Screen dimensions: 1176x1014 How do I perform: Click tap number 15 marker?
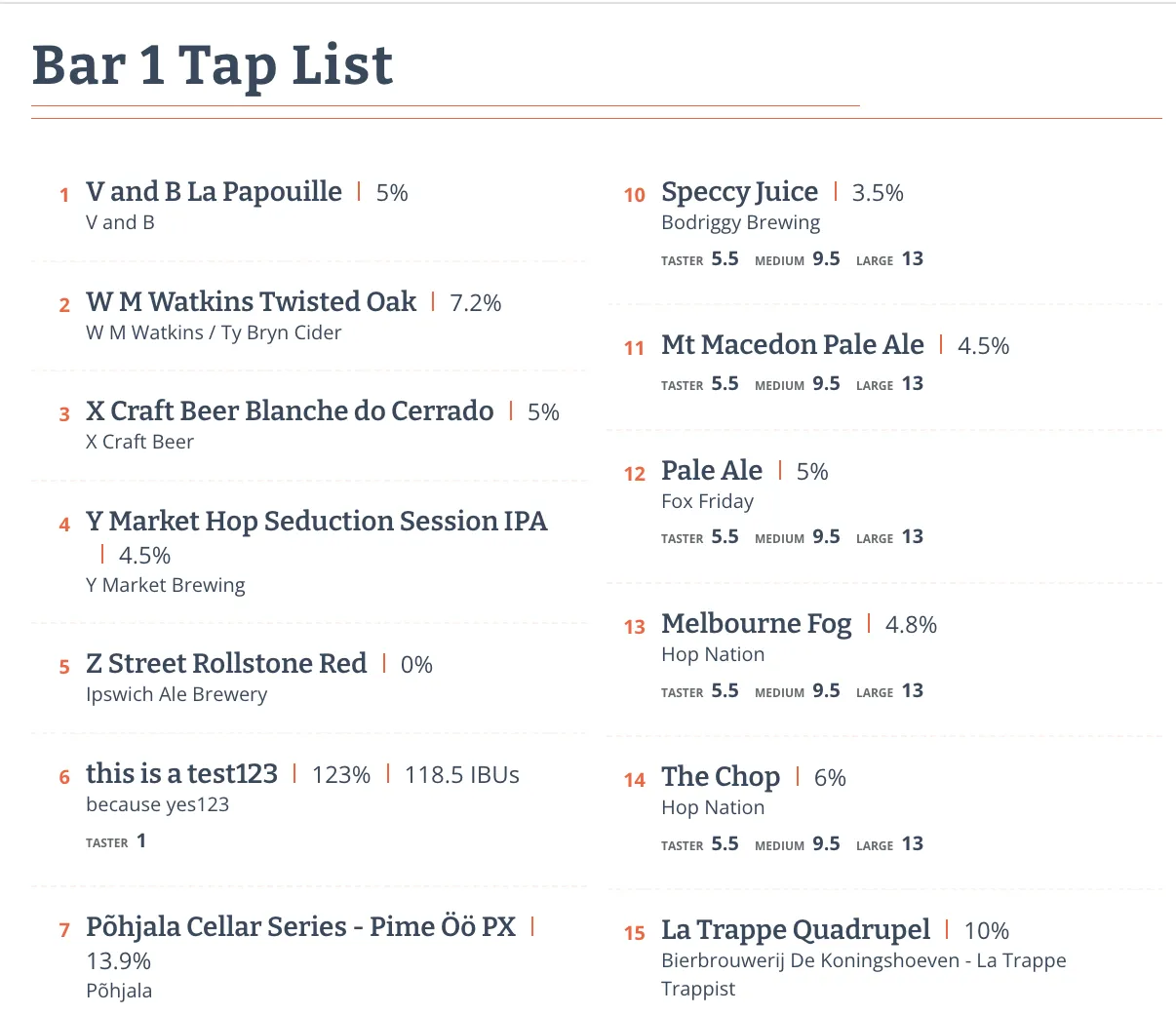click(635, 933)
